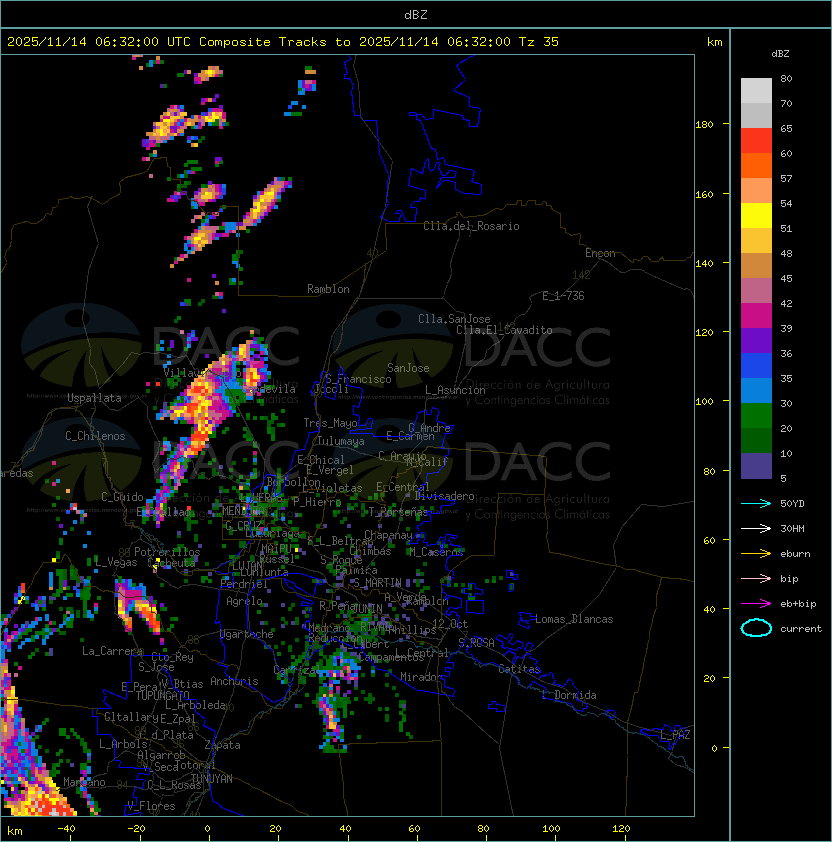Click the 'Chapanay' map label
This screenshot has height=842, width=832.
[388, 535]
